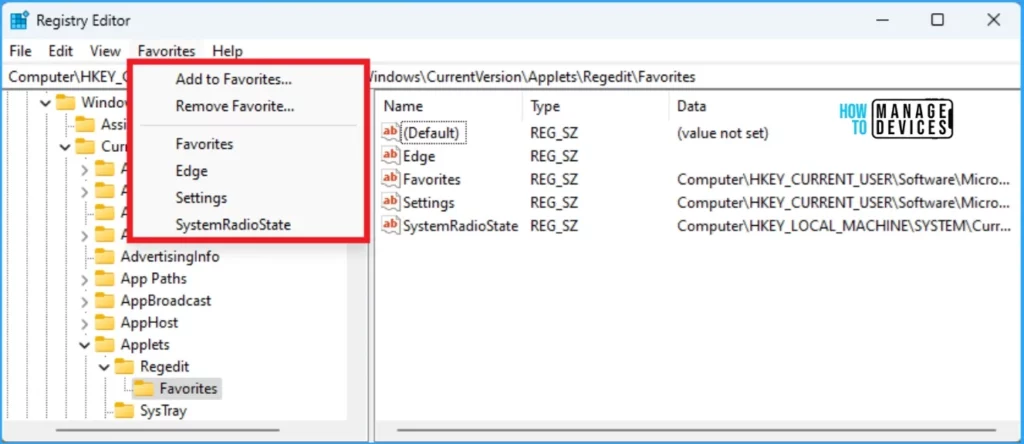Viewport: 1024px width, 444px height.
Task: Click the HKEY_LOCAL_MACHINE data cell for SystemRadioState
Action: point(843,227)
